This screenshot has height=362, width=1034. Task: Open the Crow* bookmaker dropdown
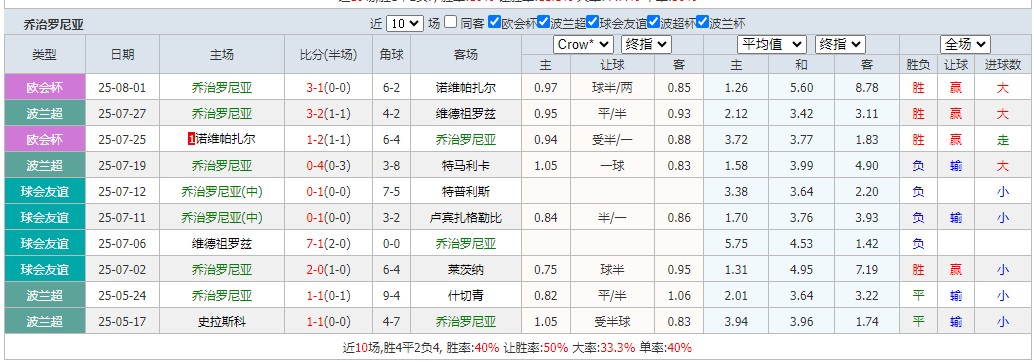coord(583,44)
